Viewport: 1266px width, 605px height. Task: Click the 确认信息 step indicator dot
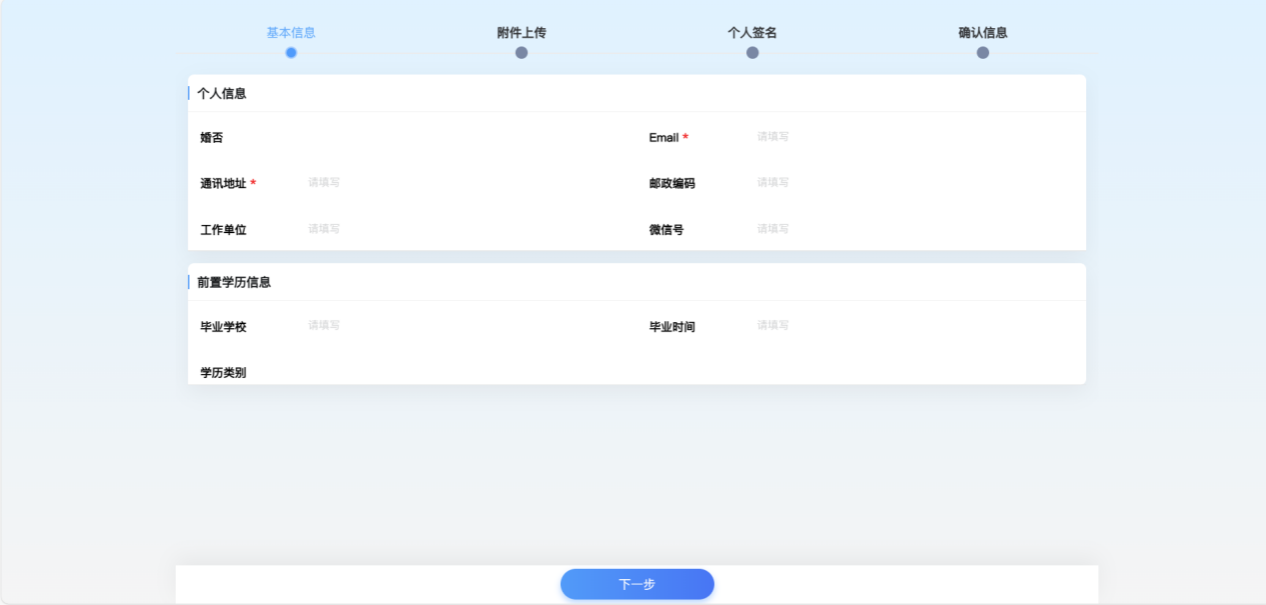click(x=982, y=51)
